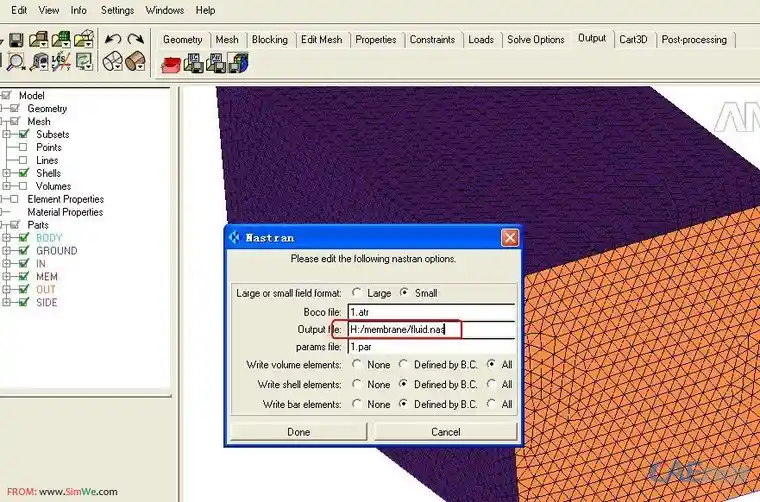Hide the BODY part via its checkbox

point(23,237)
